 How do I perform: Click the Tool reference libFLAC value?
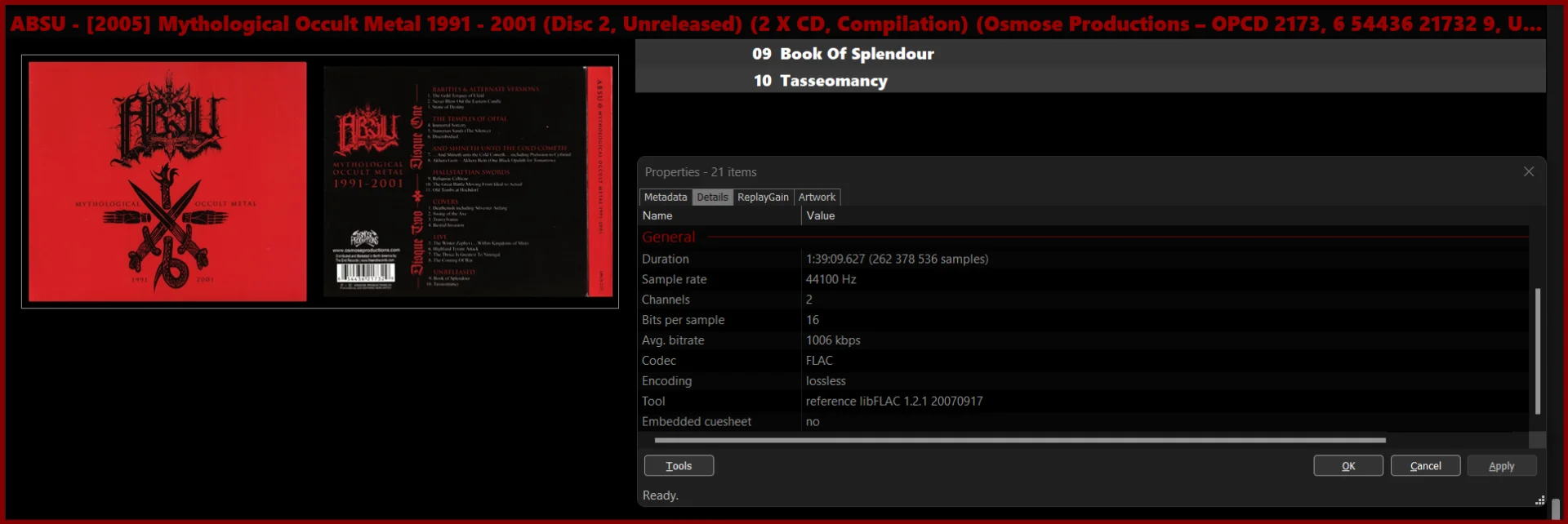894,402
